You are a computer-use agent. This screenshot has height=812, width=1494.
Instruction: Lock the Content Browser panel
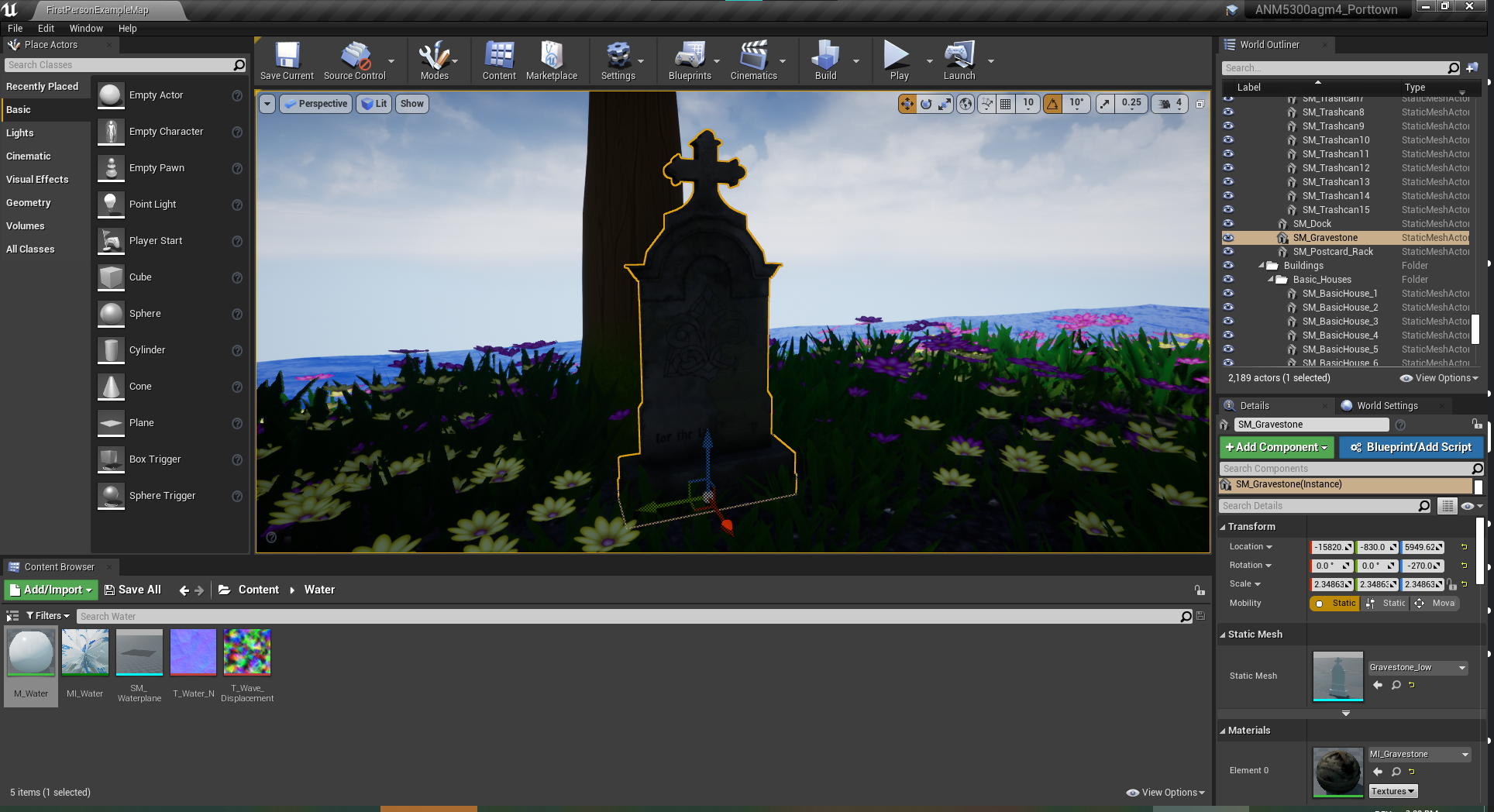coord(1200,590)
